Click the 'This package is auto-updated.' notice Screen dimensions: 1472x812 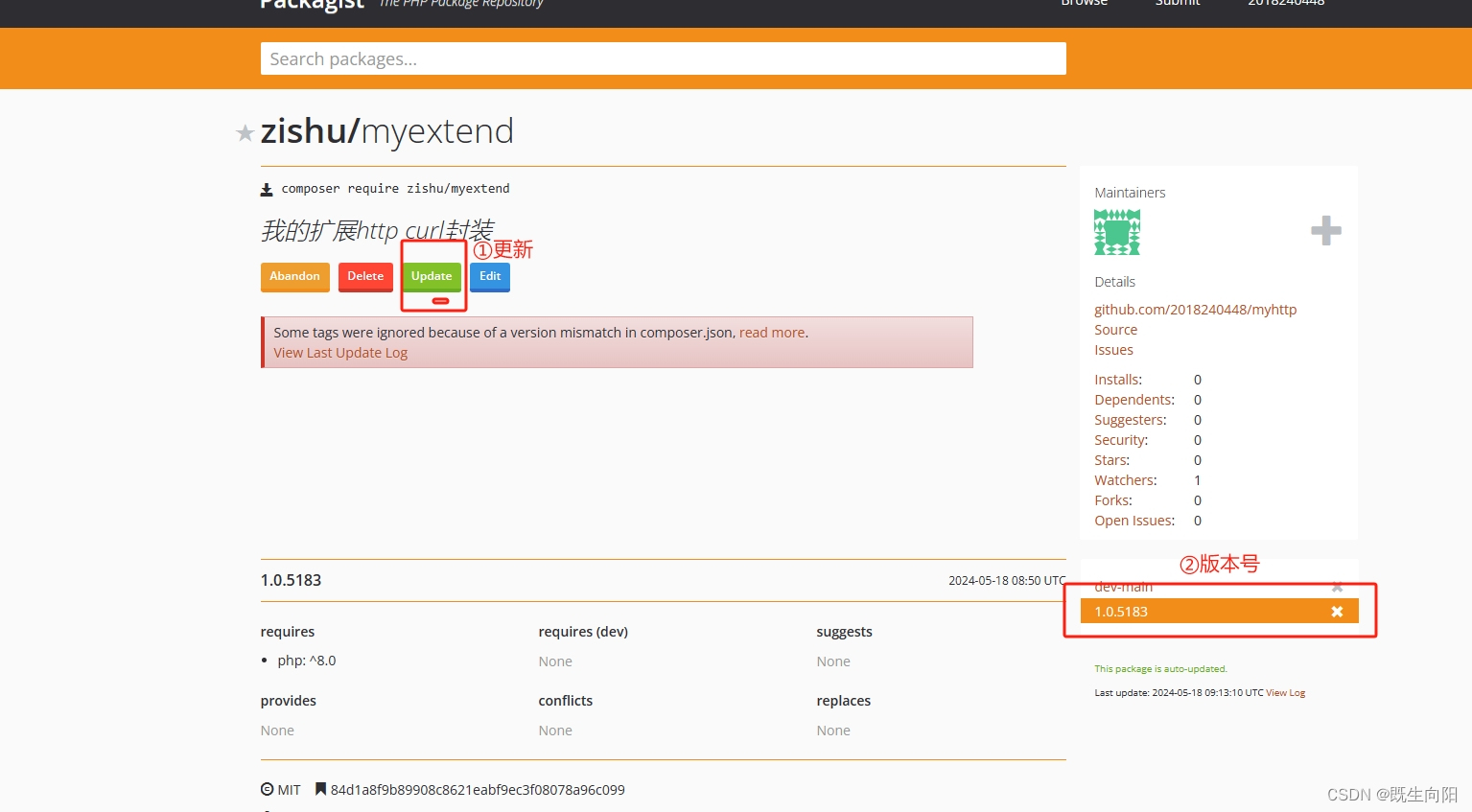(x=1160, y=669)
